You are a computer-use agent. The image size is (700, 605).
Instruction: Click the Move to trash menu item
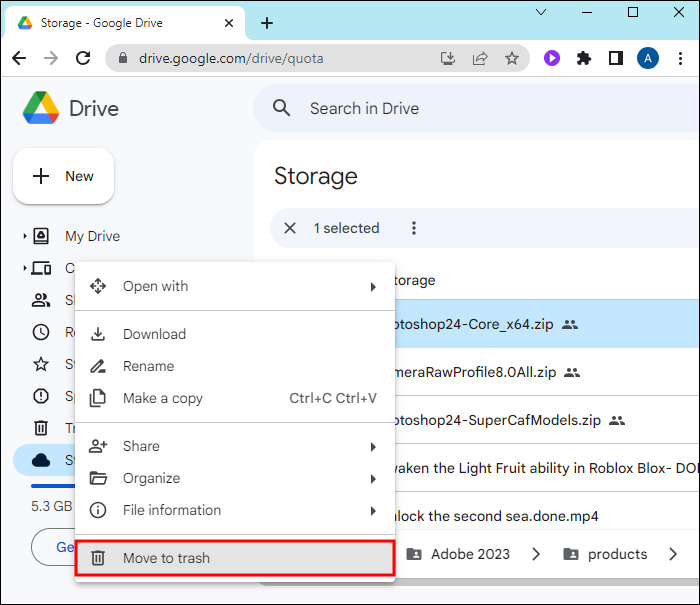[x=235, y=558]
